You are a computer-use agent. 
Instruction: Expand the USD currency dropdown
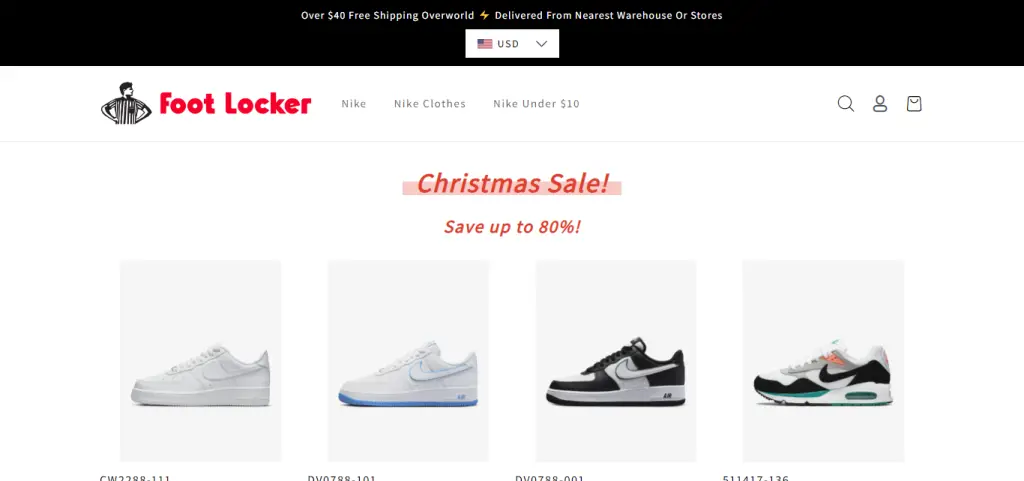tap(512, 44)
